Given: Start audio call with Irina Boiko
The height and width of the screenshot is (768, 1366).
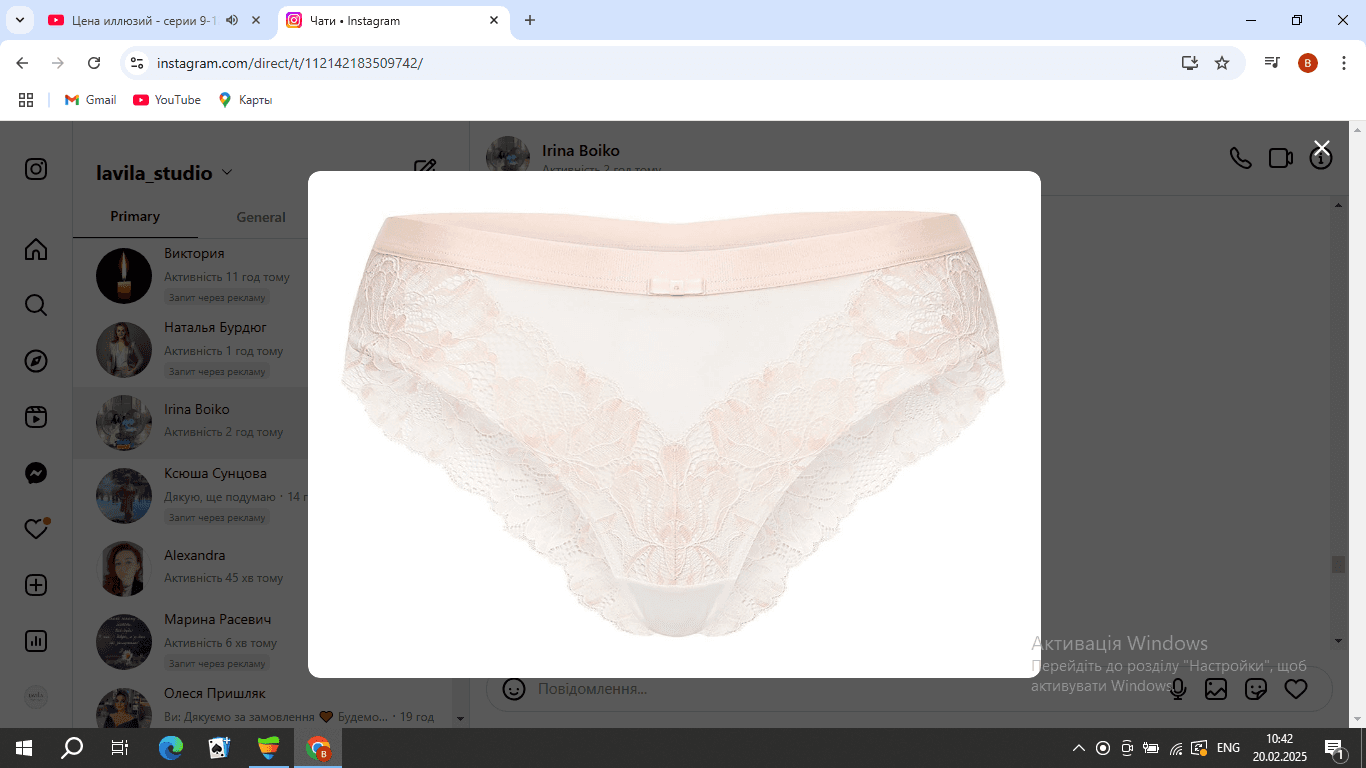Looking at the screenshot, I should pyautogui.click(x=1240, y=158).
